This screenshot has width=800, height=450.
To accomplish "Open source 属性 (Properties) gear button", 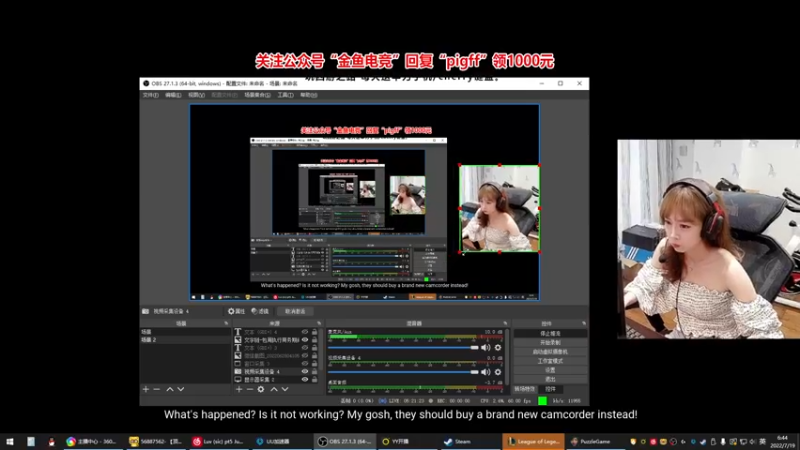I will tap(236, 311).
